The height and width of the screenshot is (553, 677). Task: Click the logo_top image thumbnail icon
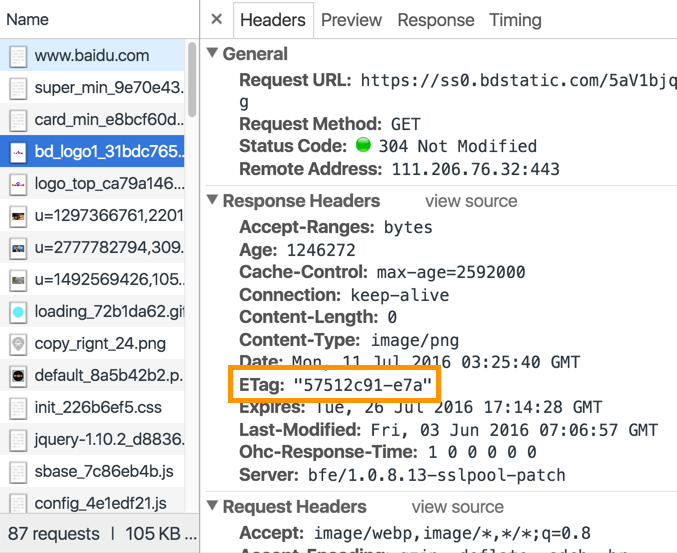pos(18,184)
